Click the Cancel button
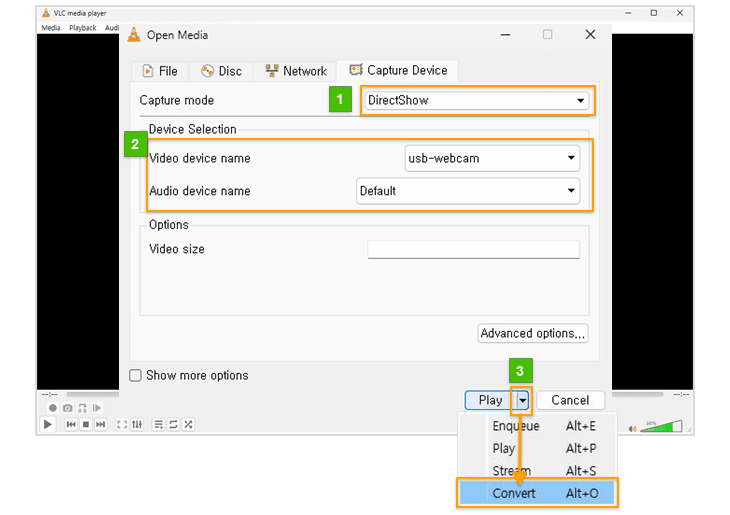The image size is (730, 515). [570, 400]
